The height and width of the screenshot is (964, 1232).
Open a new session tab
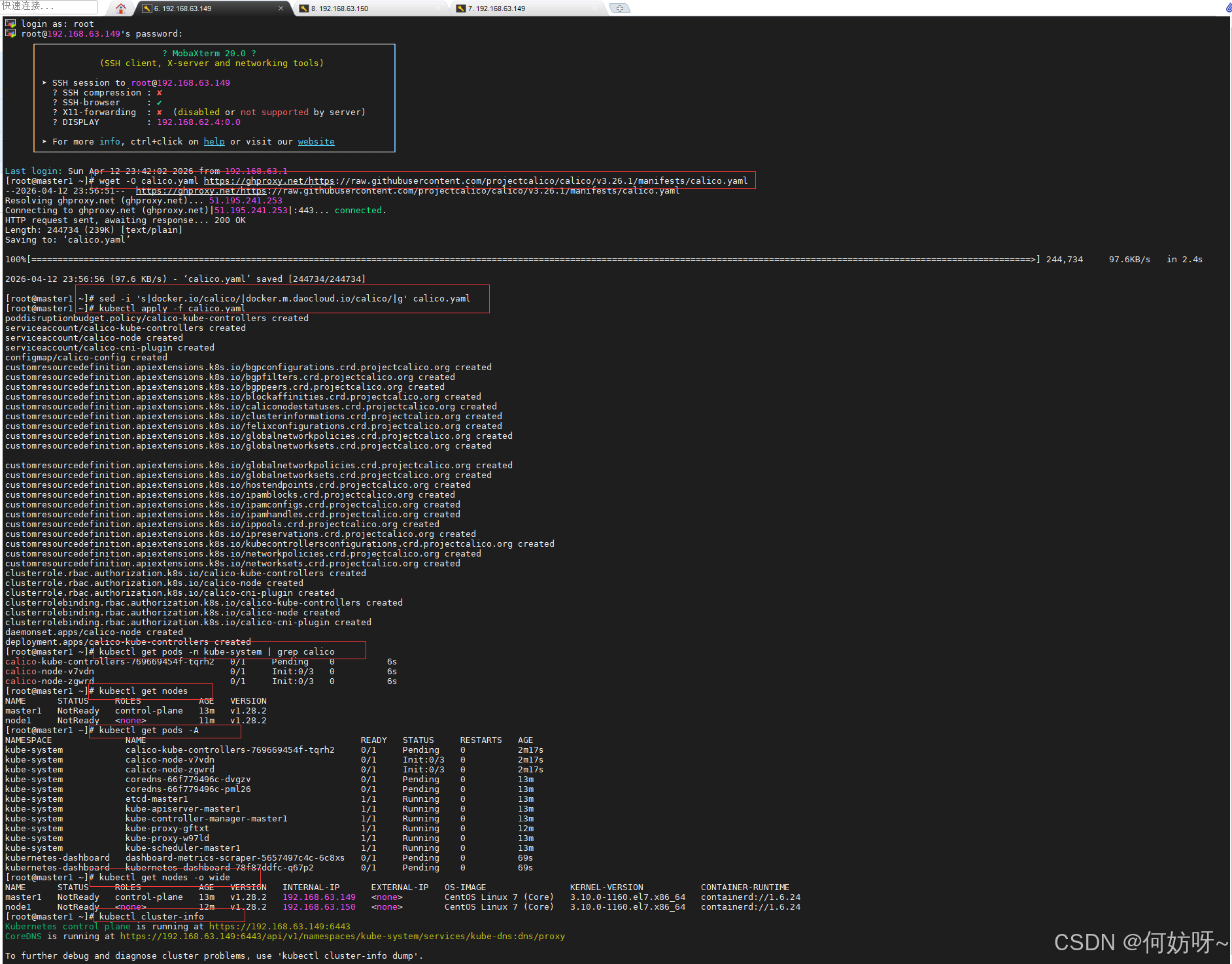coord(619,9)
